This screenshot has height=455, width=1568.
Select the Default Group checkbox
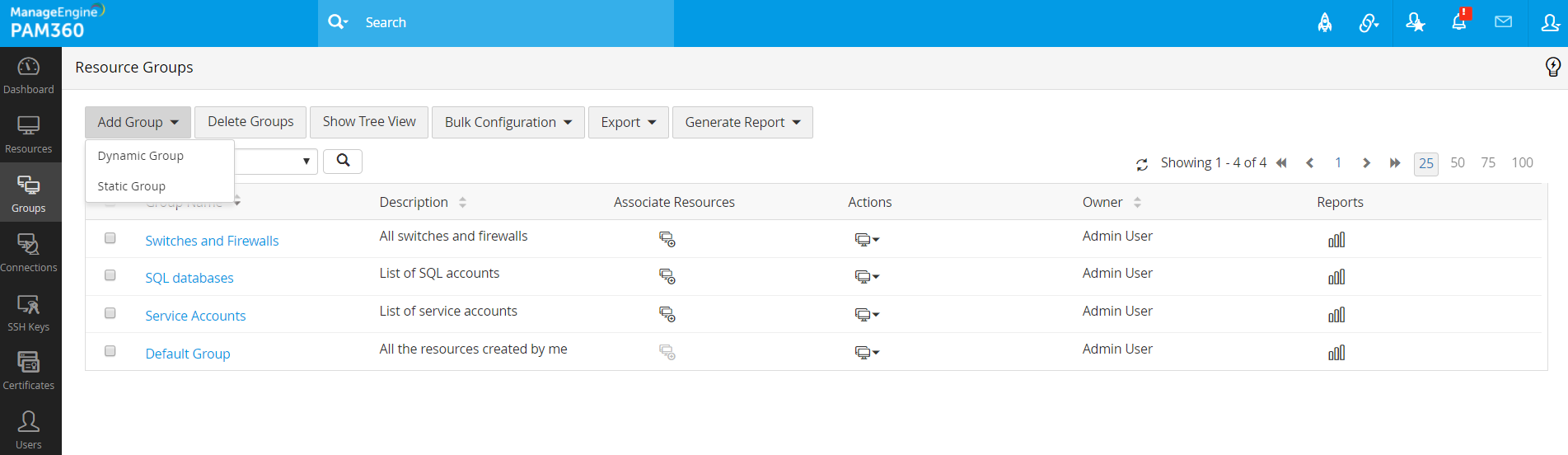click(110, 351)
